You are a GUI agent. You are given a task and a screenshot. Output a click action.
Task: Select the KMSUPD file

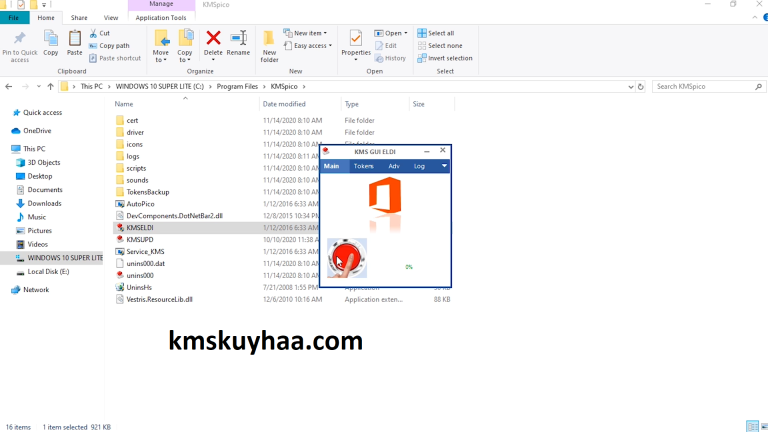135,240
